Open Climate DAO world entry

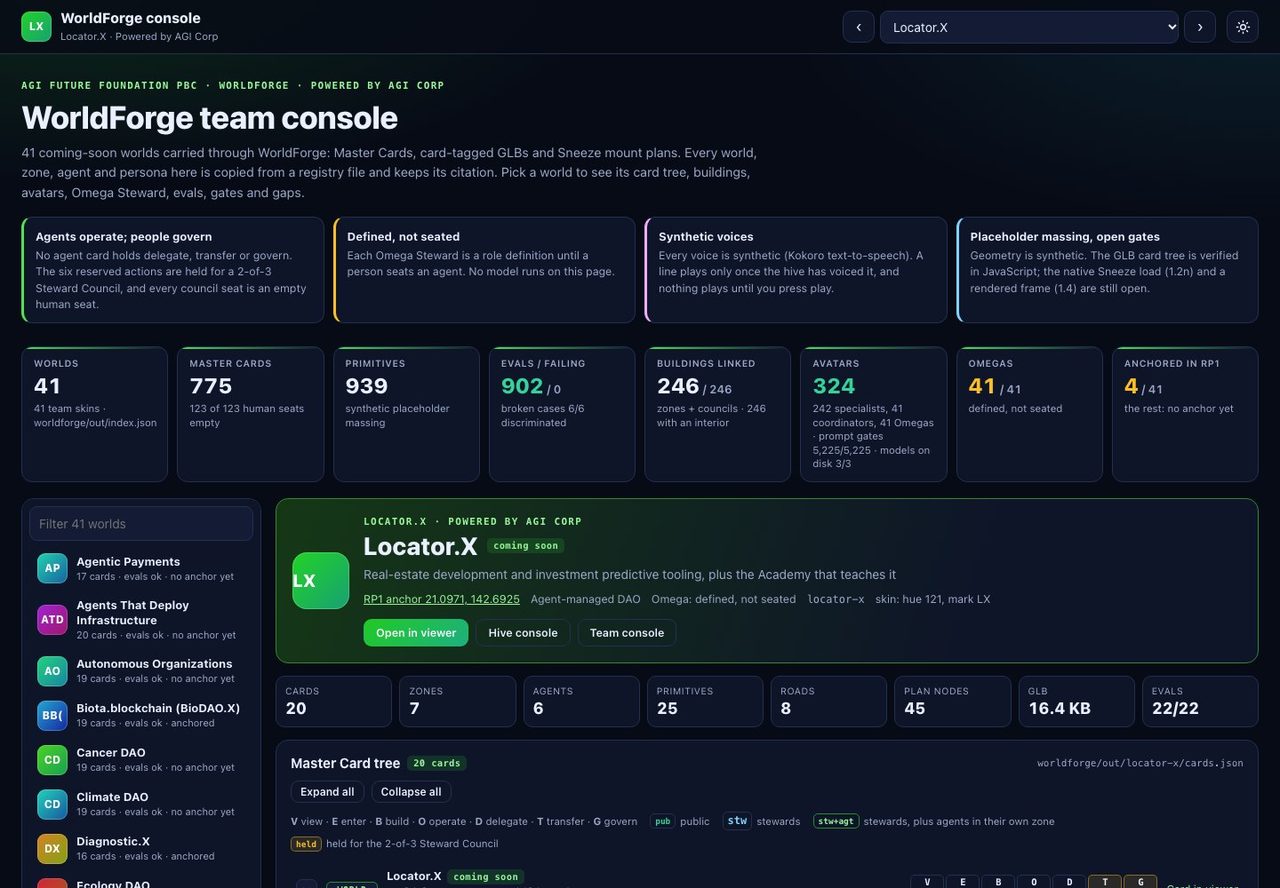click(x=141, y=804)
